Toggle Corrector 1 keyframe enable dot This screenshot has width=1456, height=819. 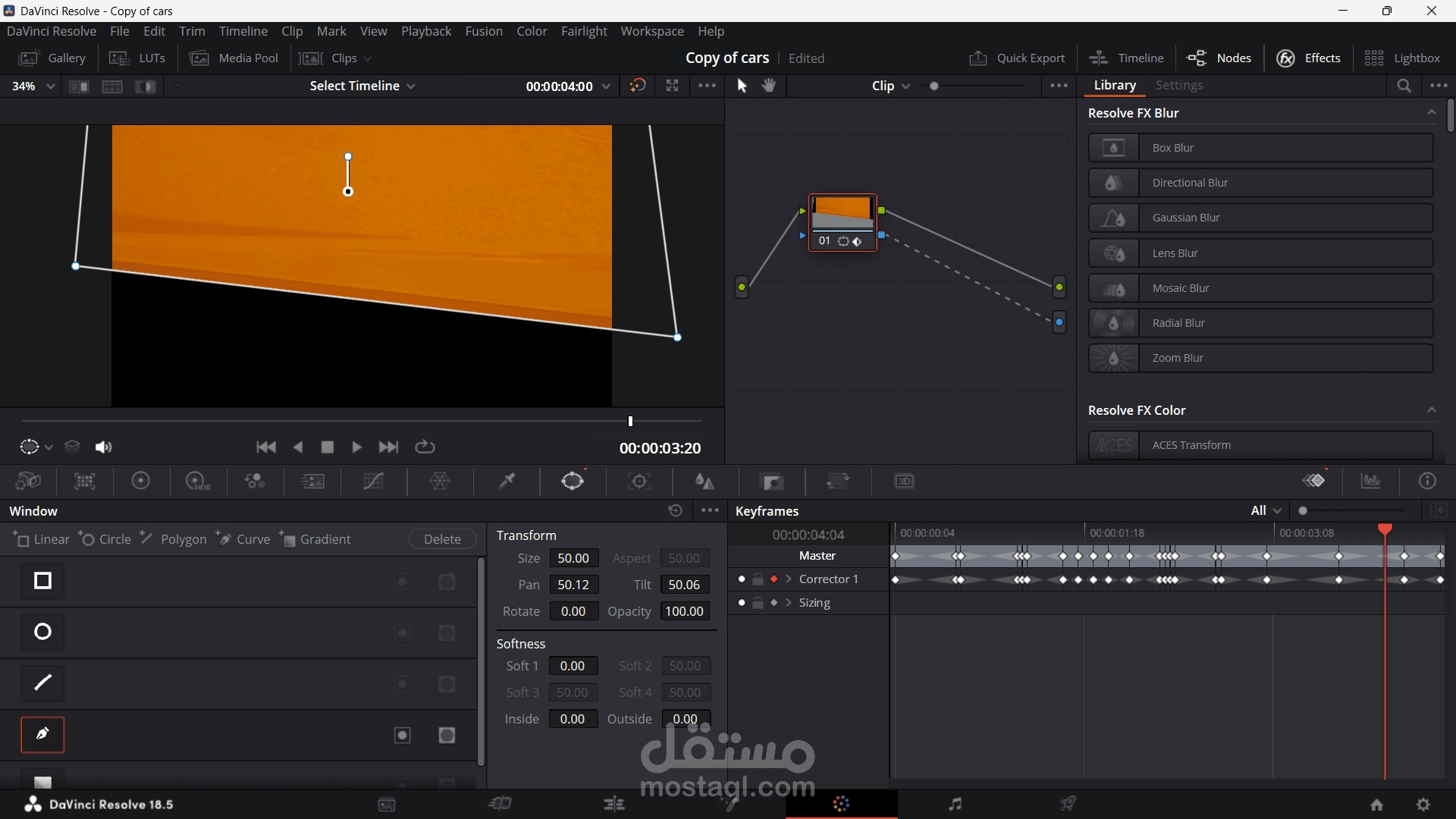742,579
